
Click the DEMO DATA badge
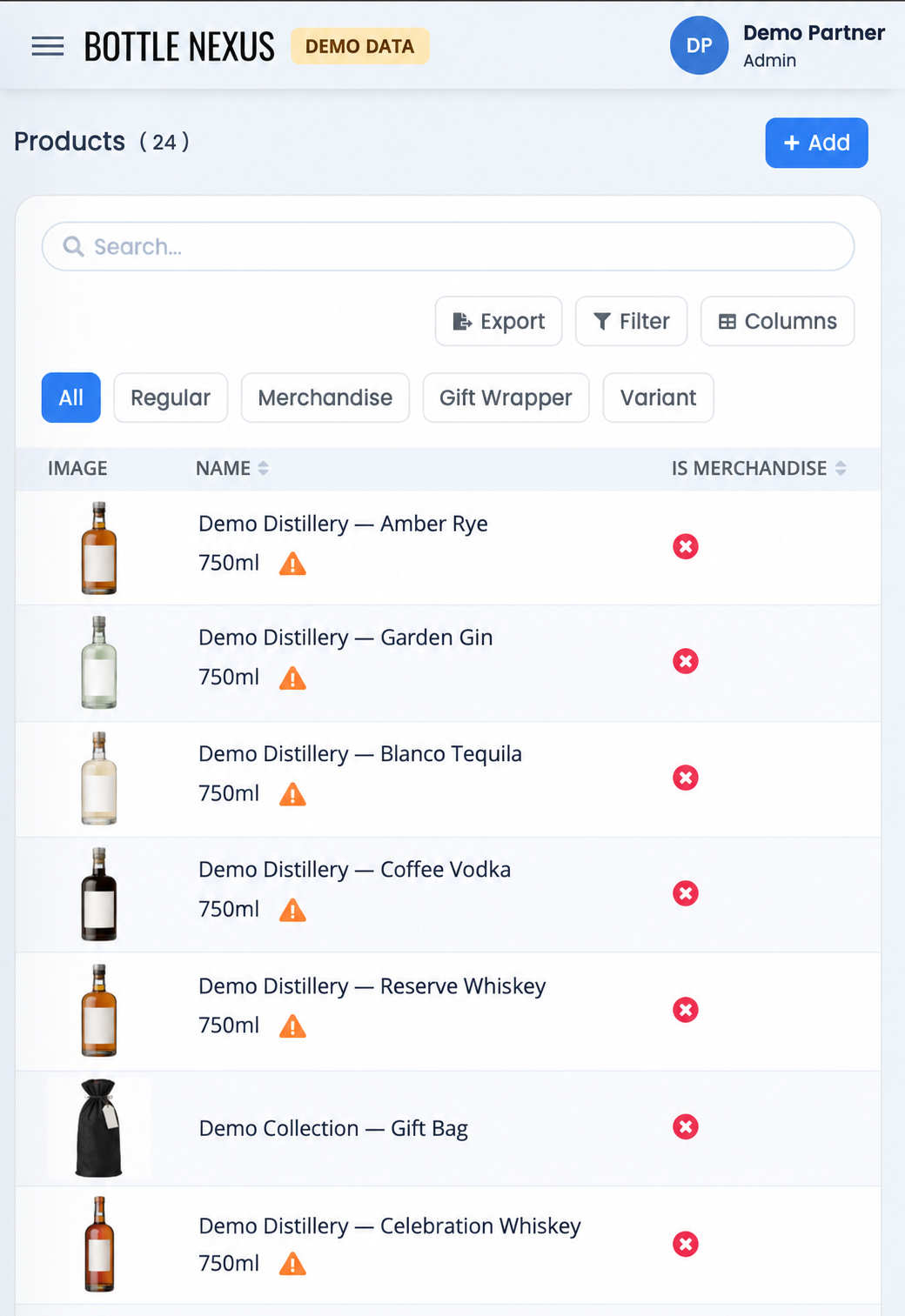click(x=359, y=46)
